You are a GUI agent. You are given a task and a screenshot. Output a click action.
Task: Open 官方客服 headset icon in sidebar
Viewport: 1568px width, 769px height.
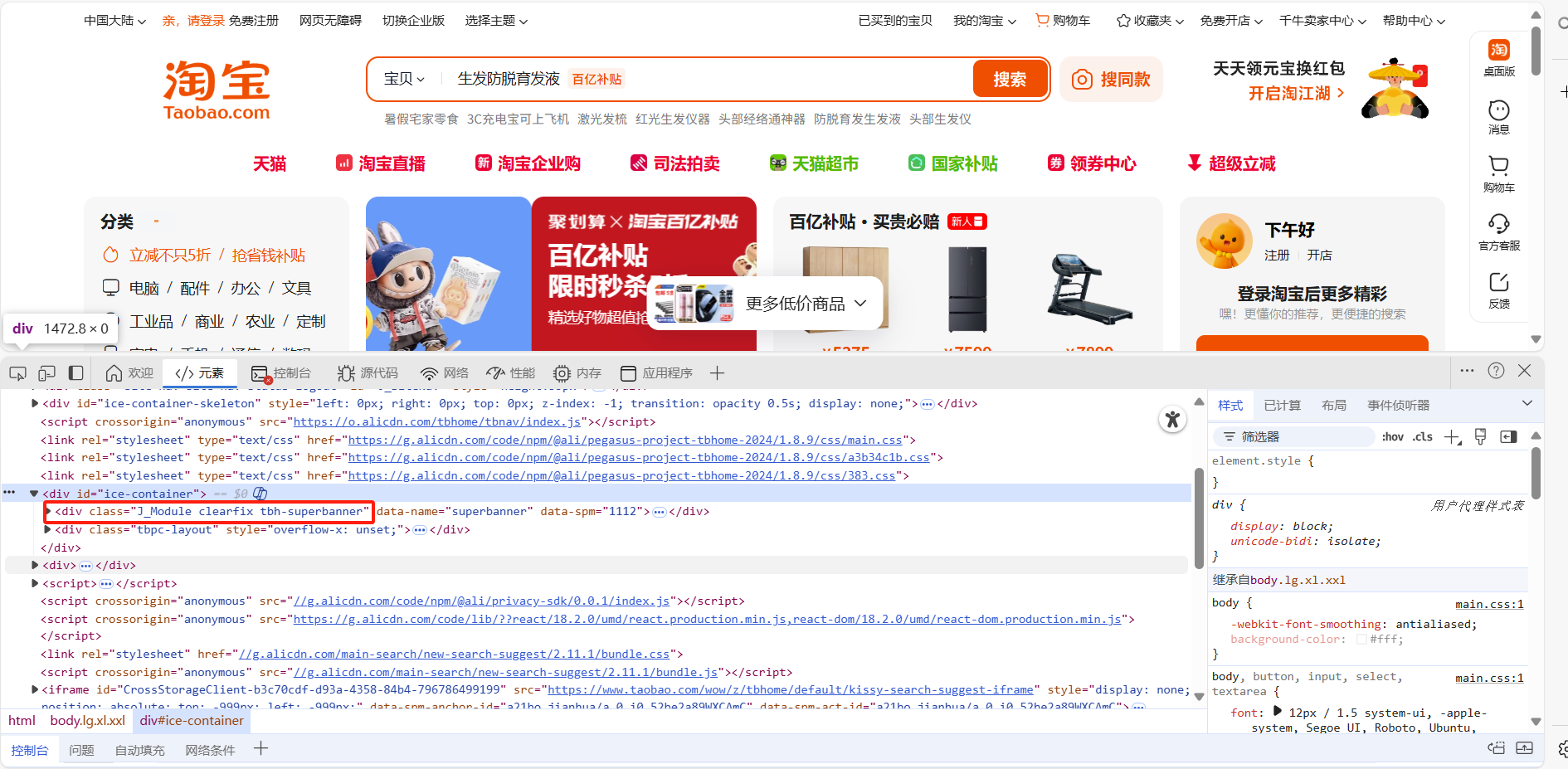(1498, 224)
